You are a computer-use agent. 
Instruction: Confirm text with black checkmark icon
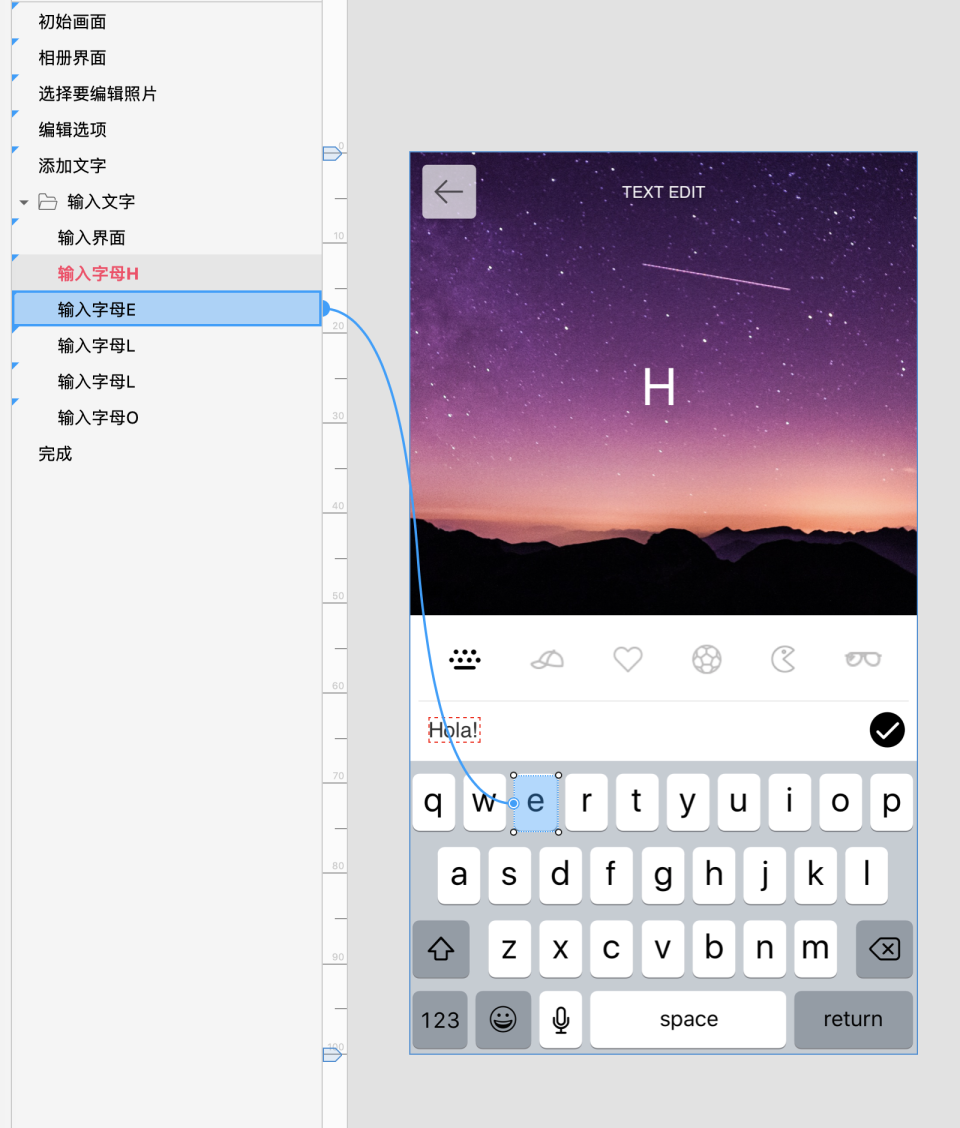click(x=887, y=730)
